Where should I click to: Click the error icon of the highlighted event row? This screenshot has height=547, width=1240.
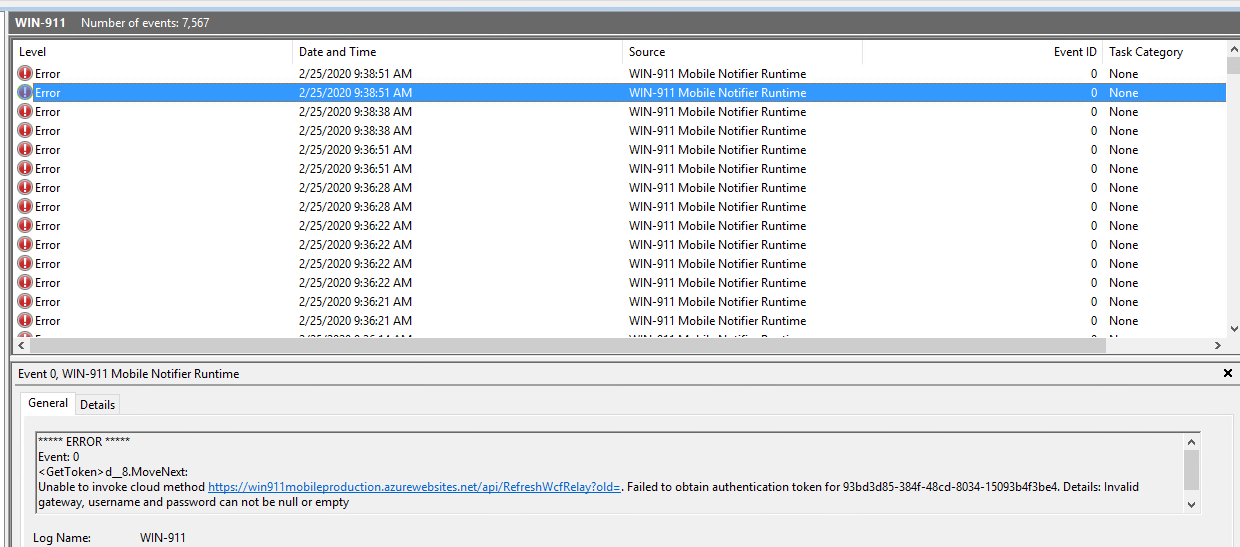tap(25, 93)
